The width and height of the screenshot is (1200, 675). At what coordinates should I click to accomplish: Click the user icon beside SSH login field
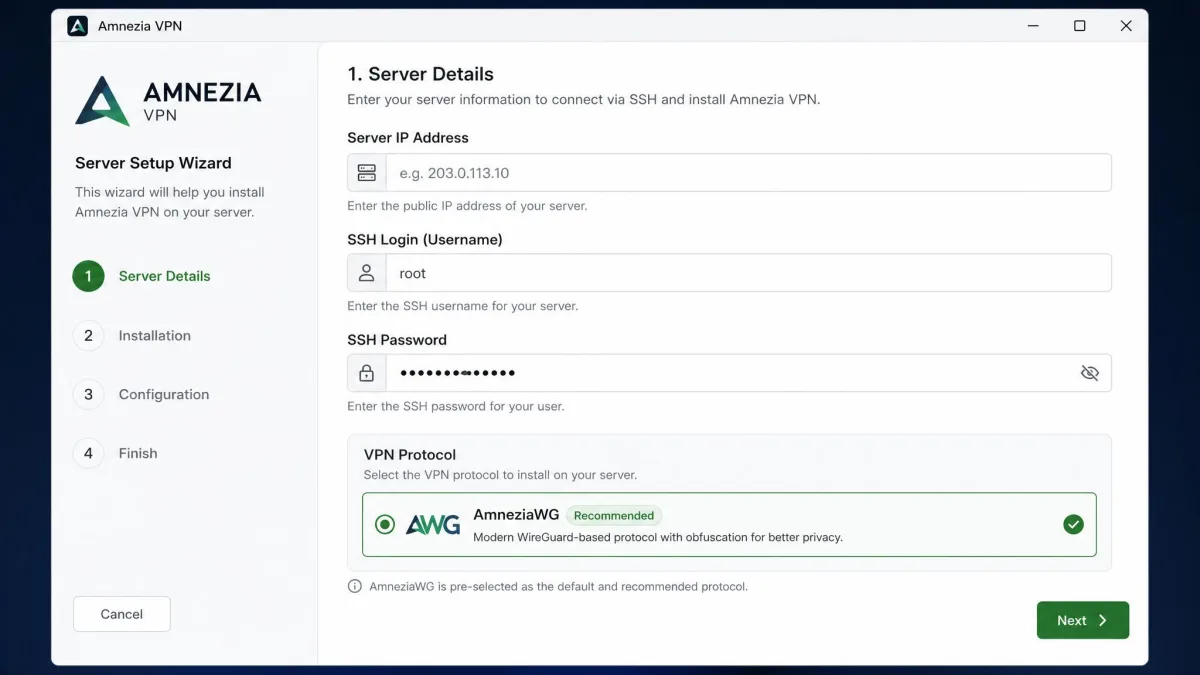click(x=367, y=273)
